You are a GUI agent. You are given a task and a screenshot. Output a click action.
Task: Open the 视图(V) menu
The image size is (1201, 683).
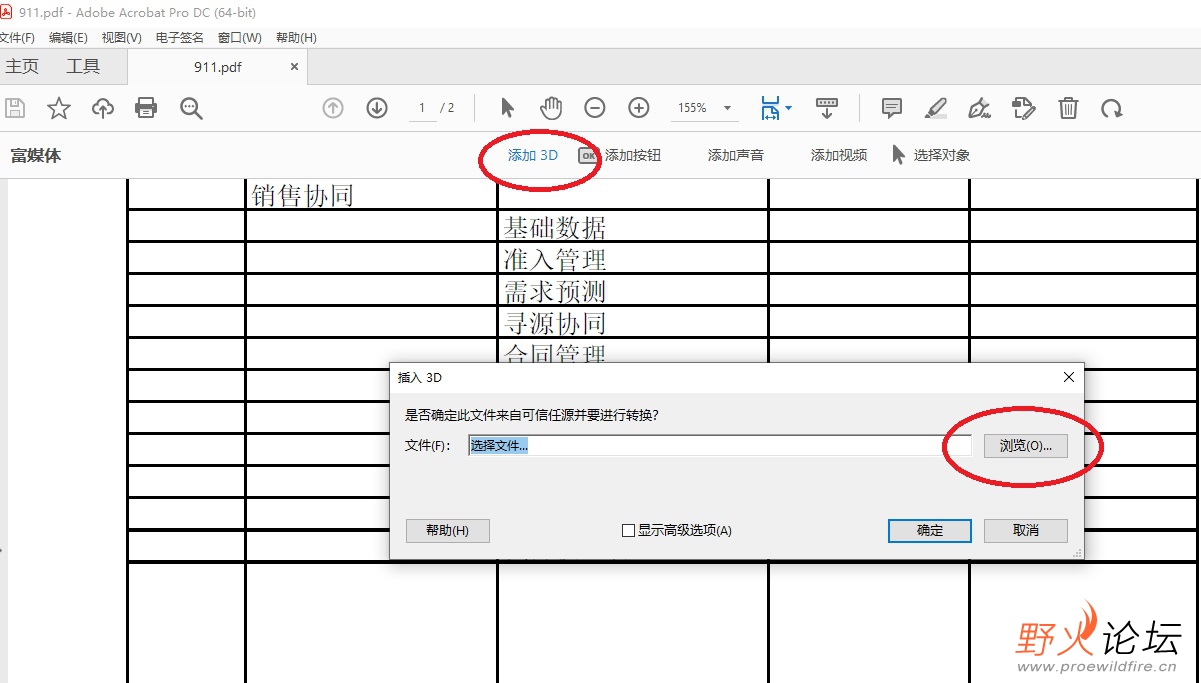click(x=122, y=37)
